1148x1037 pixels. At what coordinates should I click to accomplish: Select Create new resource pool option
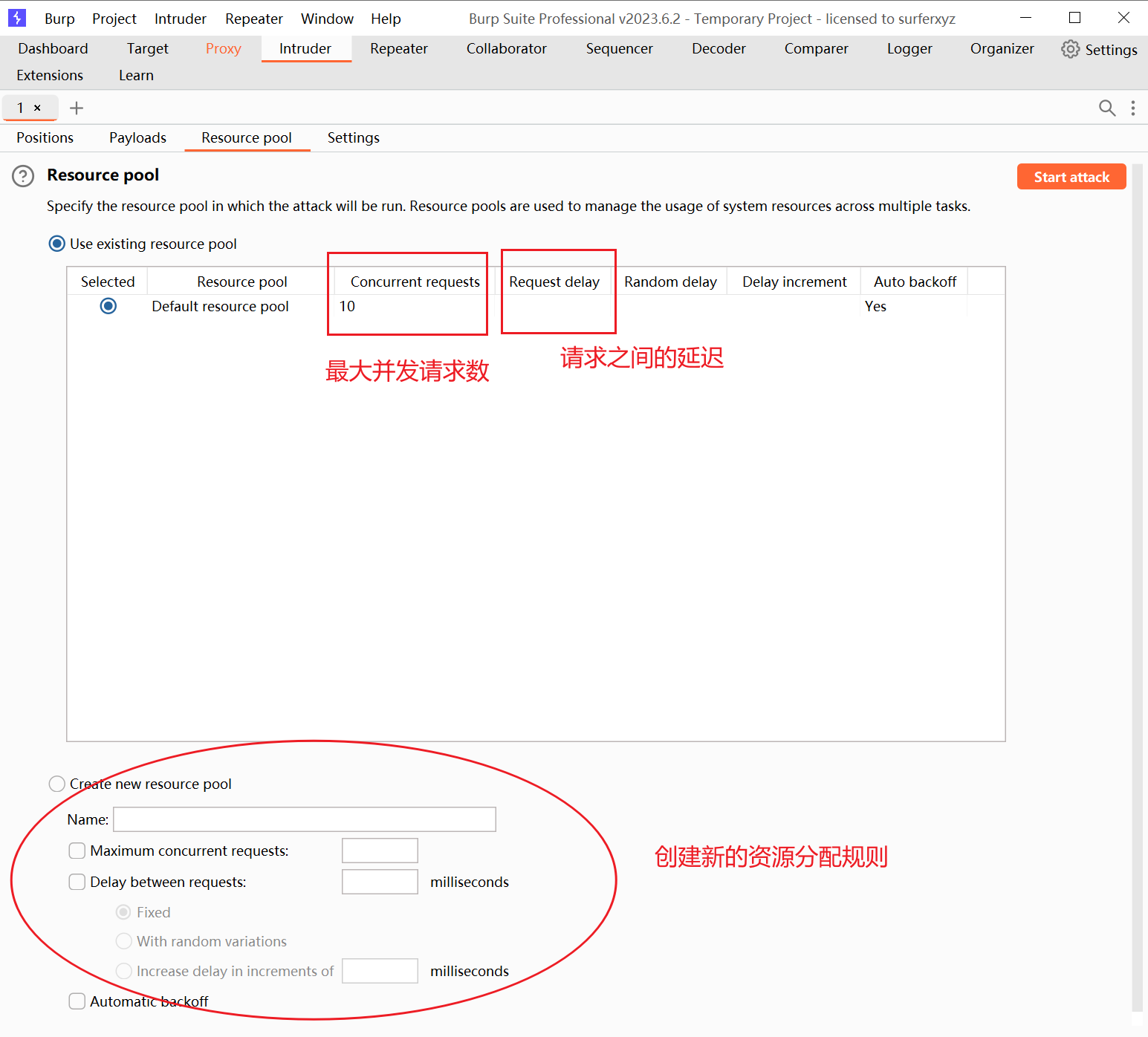coord(57,784)
